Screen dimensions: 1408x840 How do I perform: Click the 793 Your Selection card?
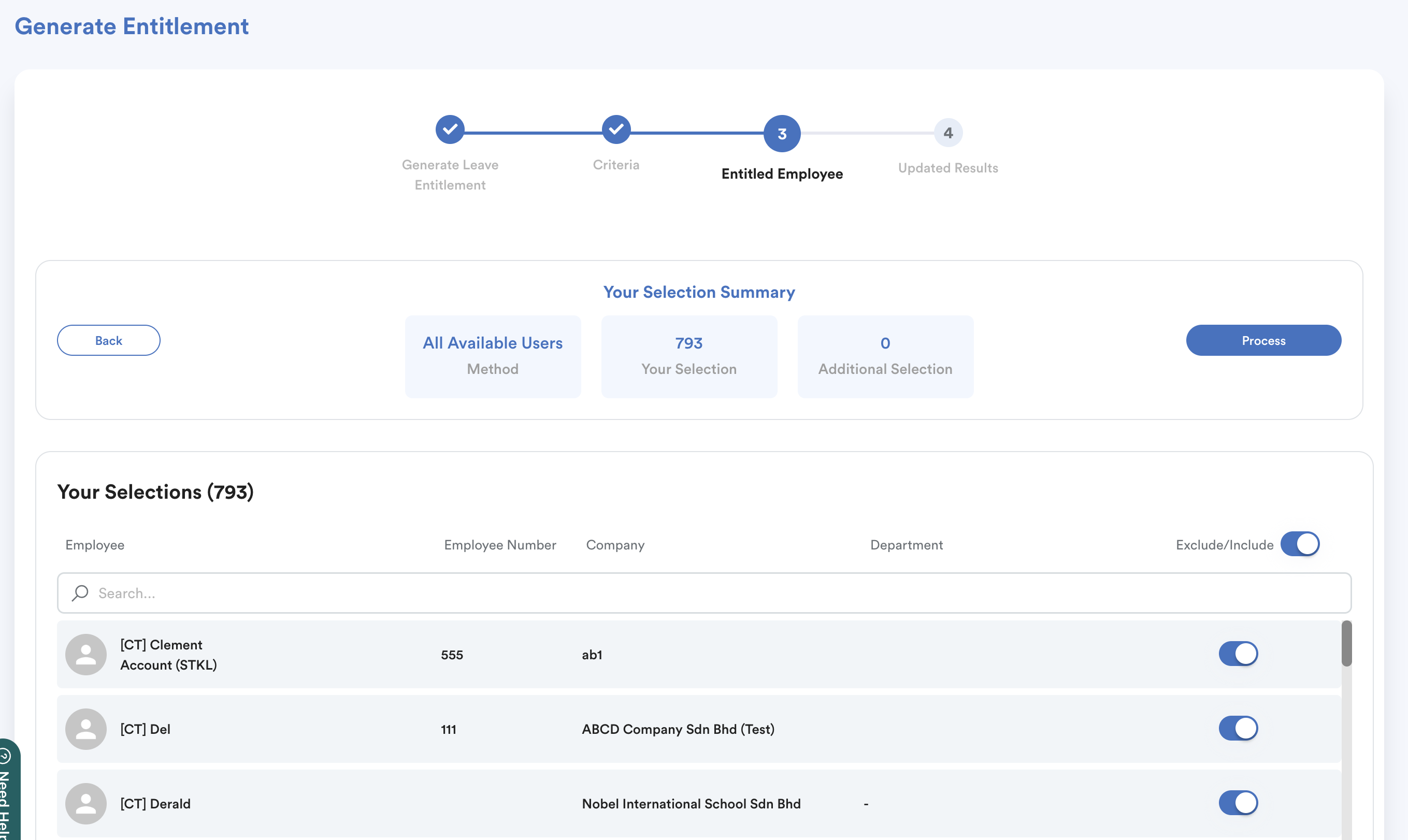point(688,356)
